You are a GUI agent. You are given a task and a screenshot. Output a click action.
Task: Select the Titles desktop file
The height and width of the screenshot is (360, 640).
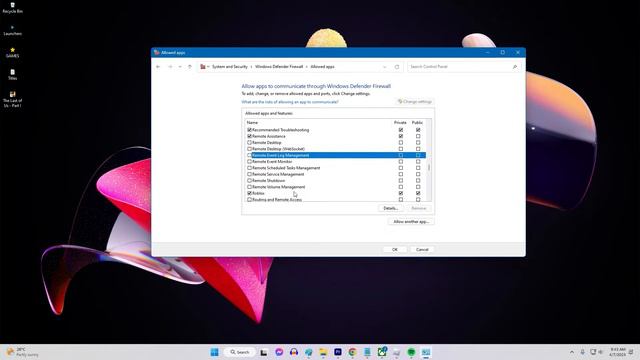click(12, 74)
